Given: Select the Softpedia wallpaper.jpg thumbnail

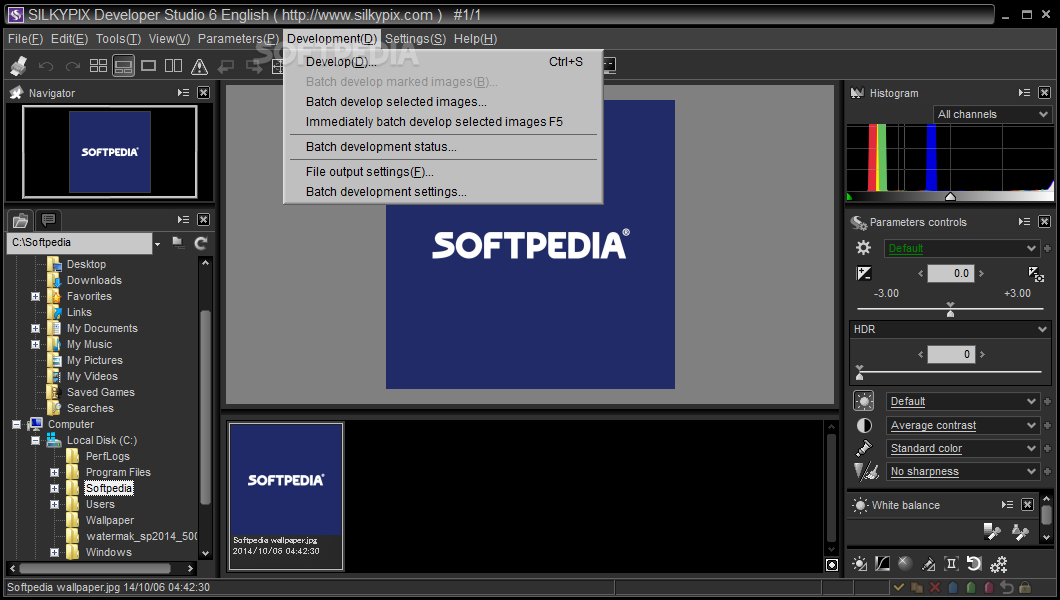Looking at the screenshot, I should [x=286, y=496].
